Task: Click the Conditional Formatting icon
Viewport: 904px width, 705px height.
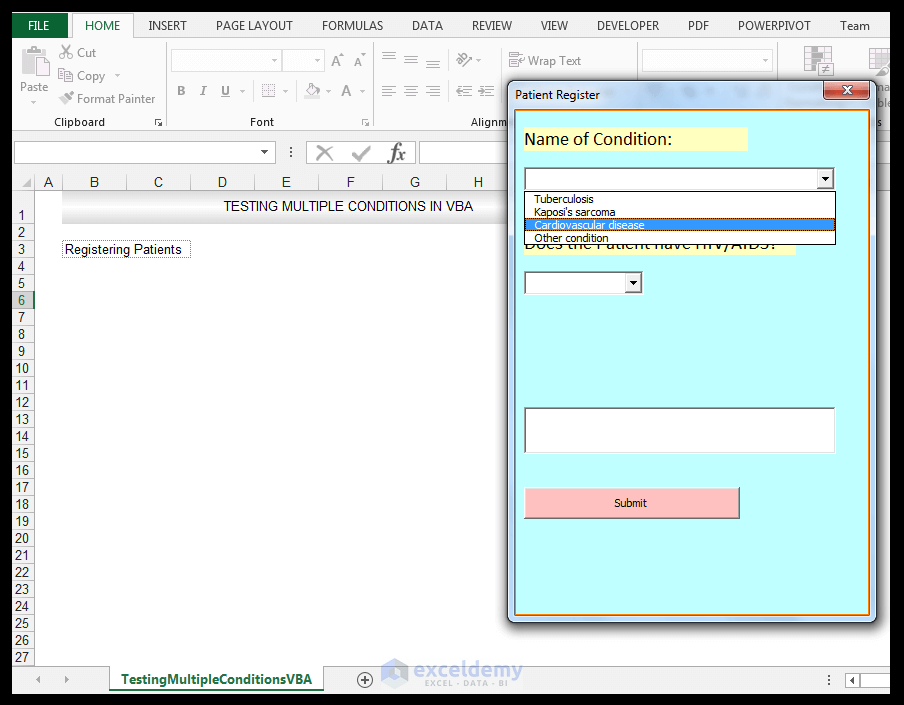Action: [x=818, y=61]
